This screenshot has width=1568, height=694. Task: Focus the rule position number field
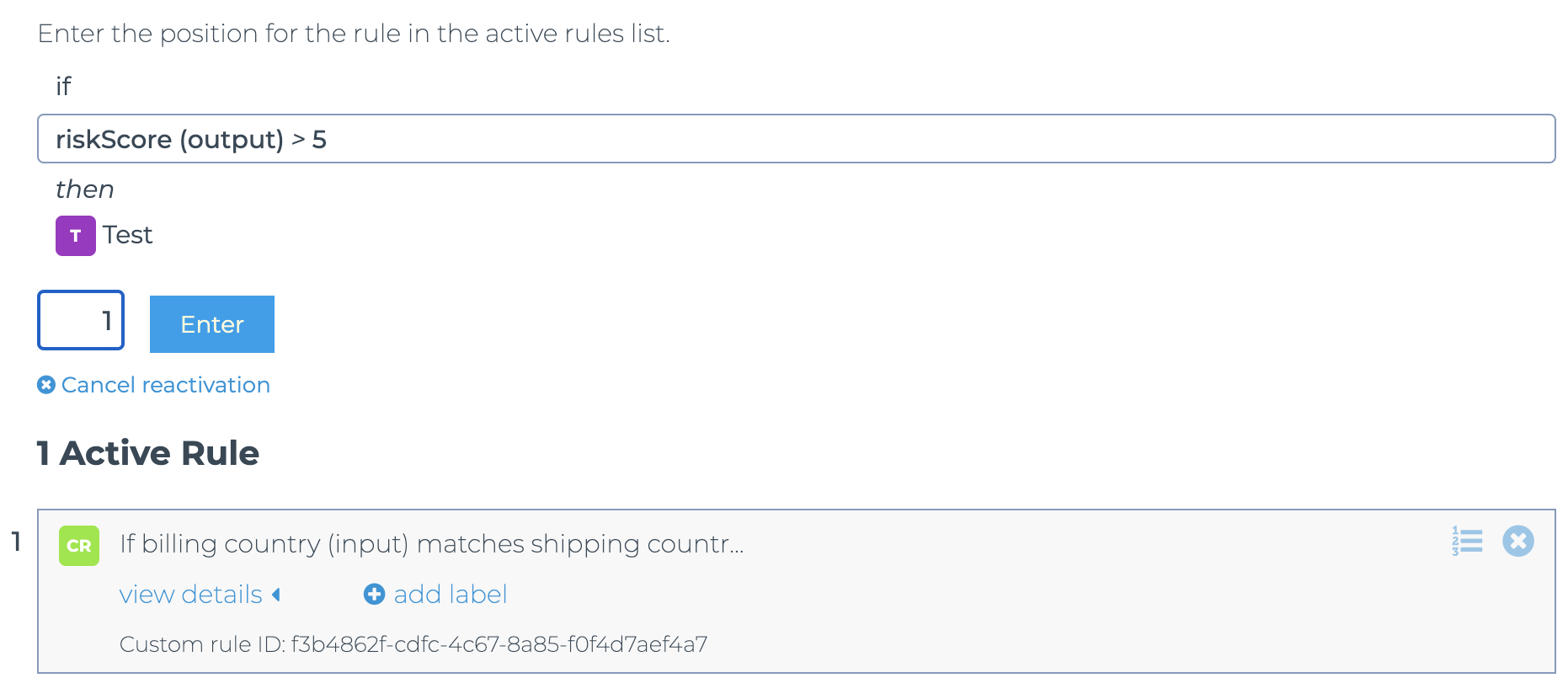81,320
